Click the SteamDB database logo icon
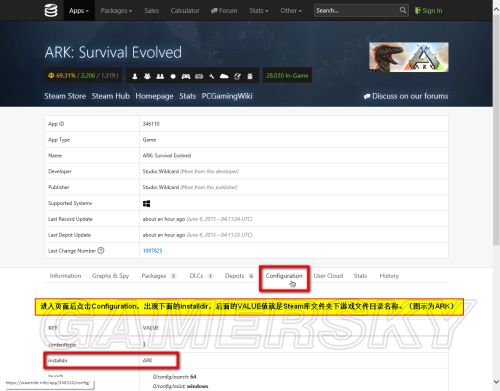 point(51,10)
